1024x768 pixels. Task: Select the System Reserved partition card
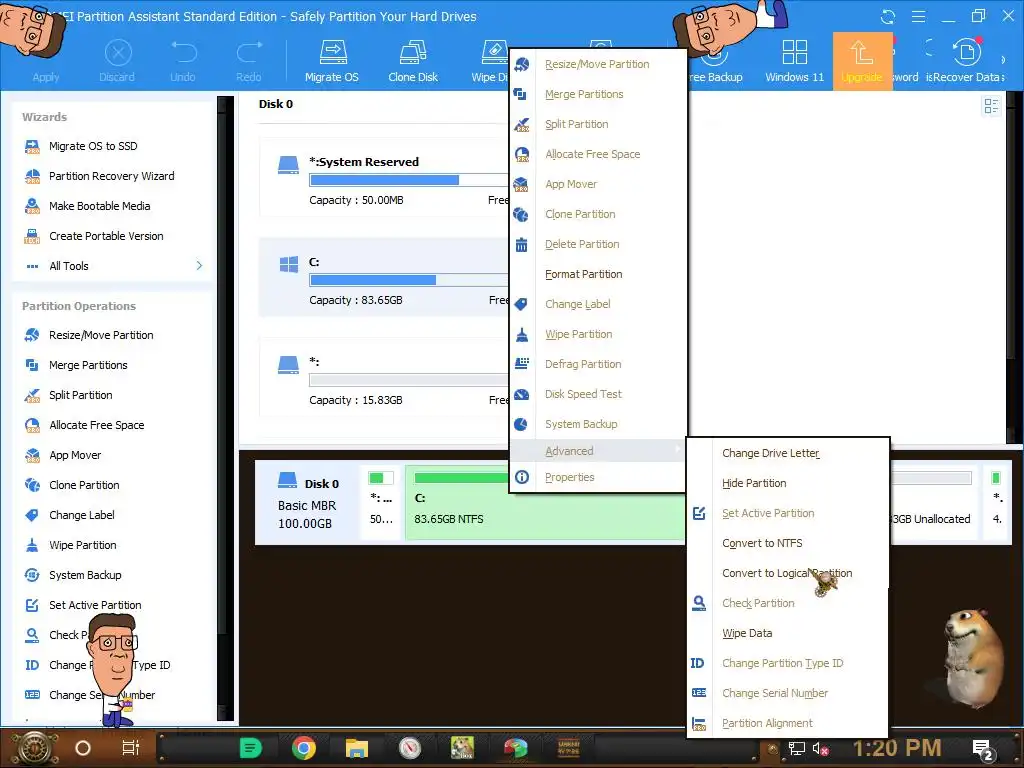coord(384,177)
